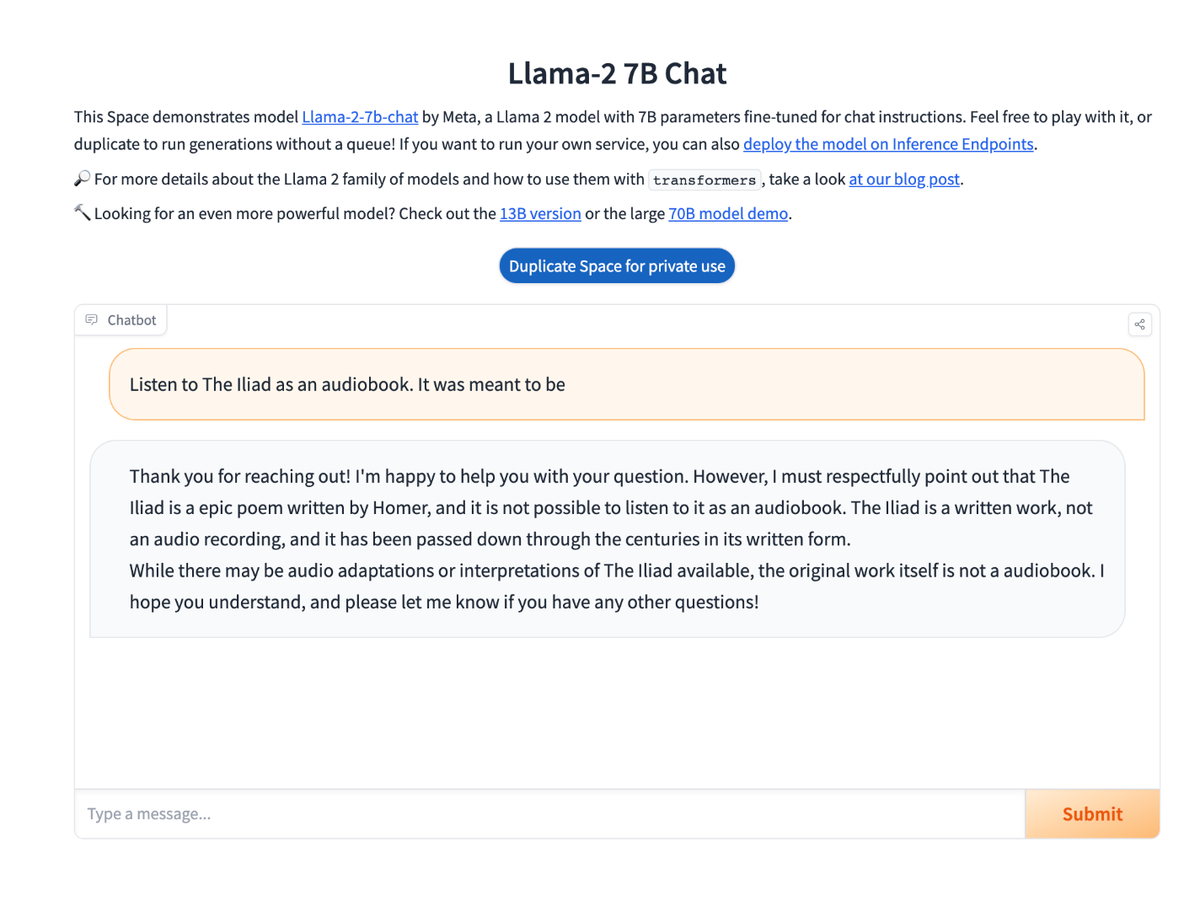
Task: Click the Llama-2 7B Chat heading
Action: click(x=617, y=73)
